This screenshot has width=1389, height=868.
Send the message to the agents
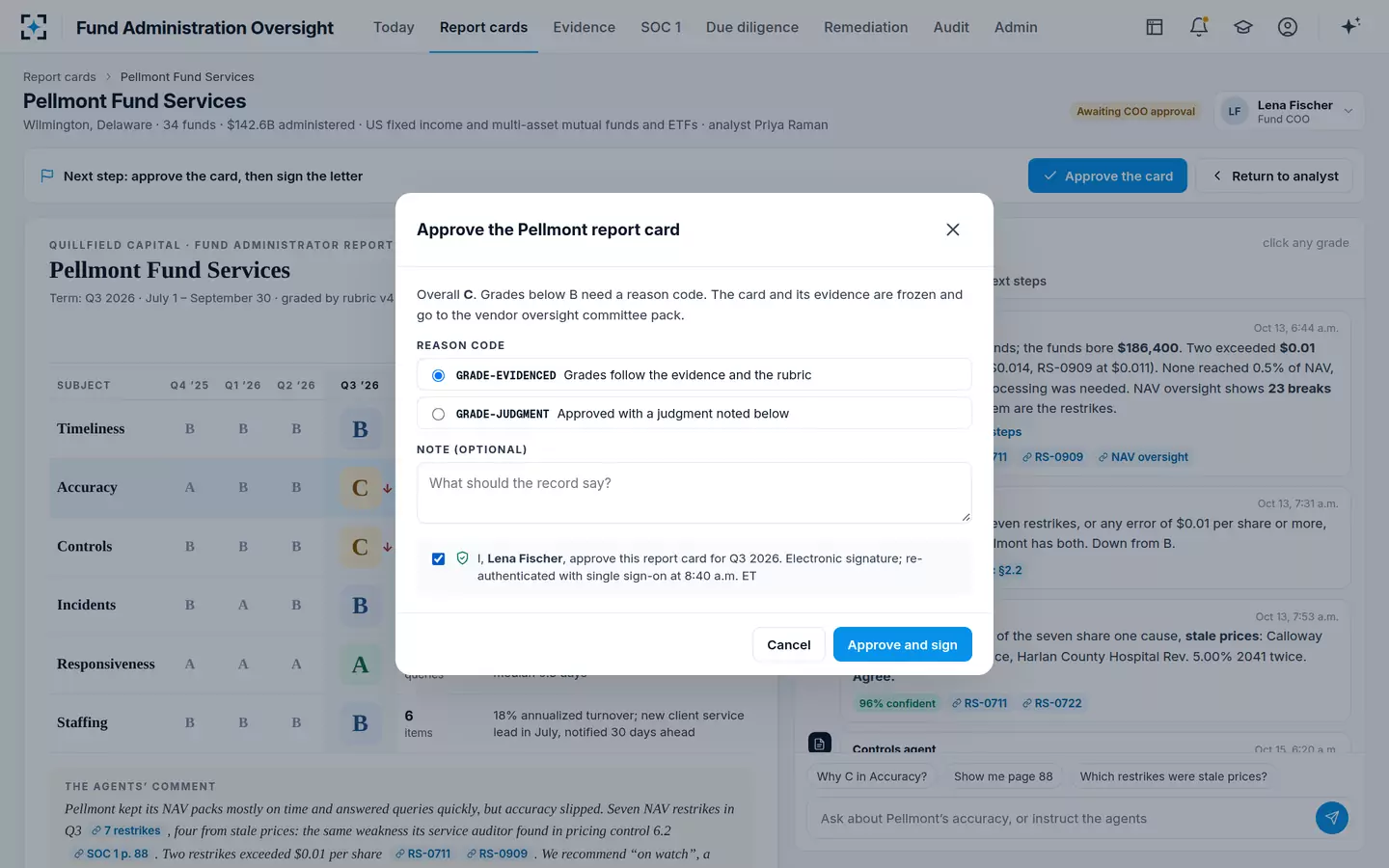pyautogui.click(x=1332, y=818)
